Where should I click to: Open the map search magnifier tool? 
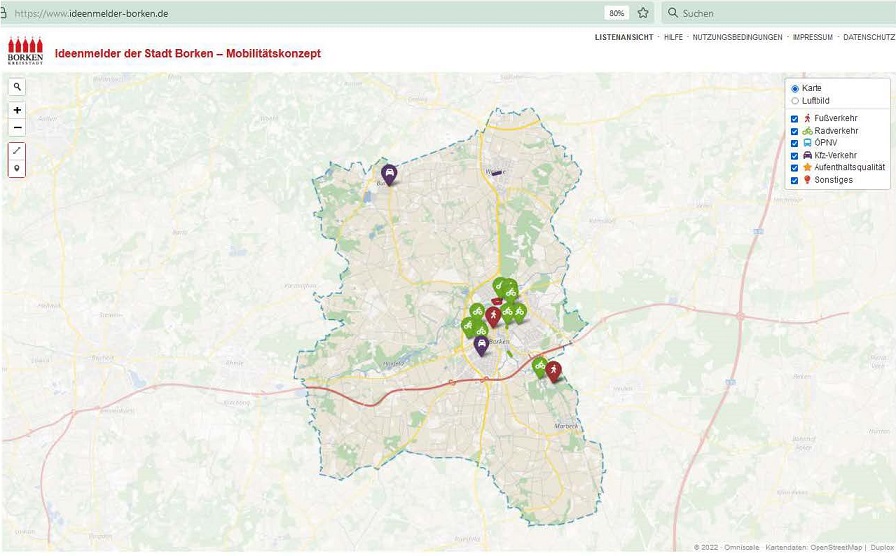pos(17,87)
